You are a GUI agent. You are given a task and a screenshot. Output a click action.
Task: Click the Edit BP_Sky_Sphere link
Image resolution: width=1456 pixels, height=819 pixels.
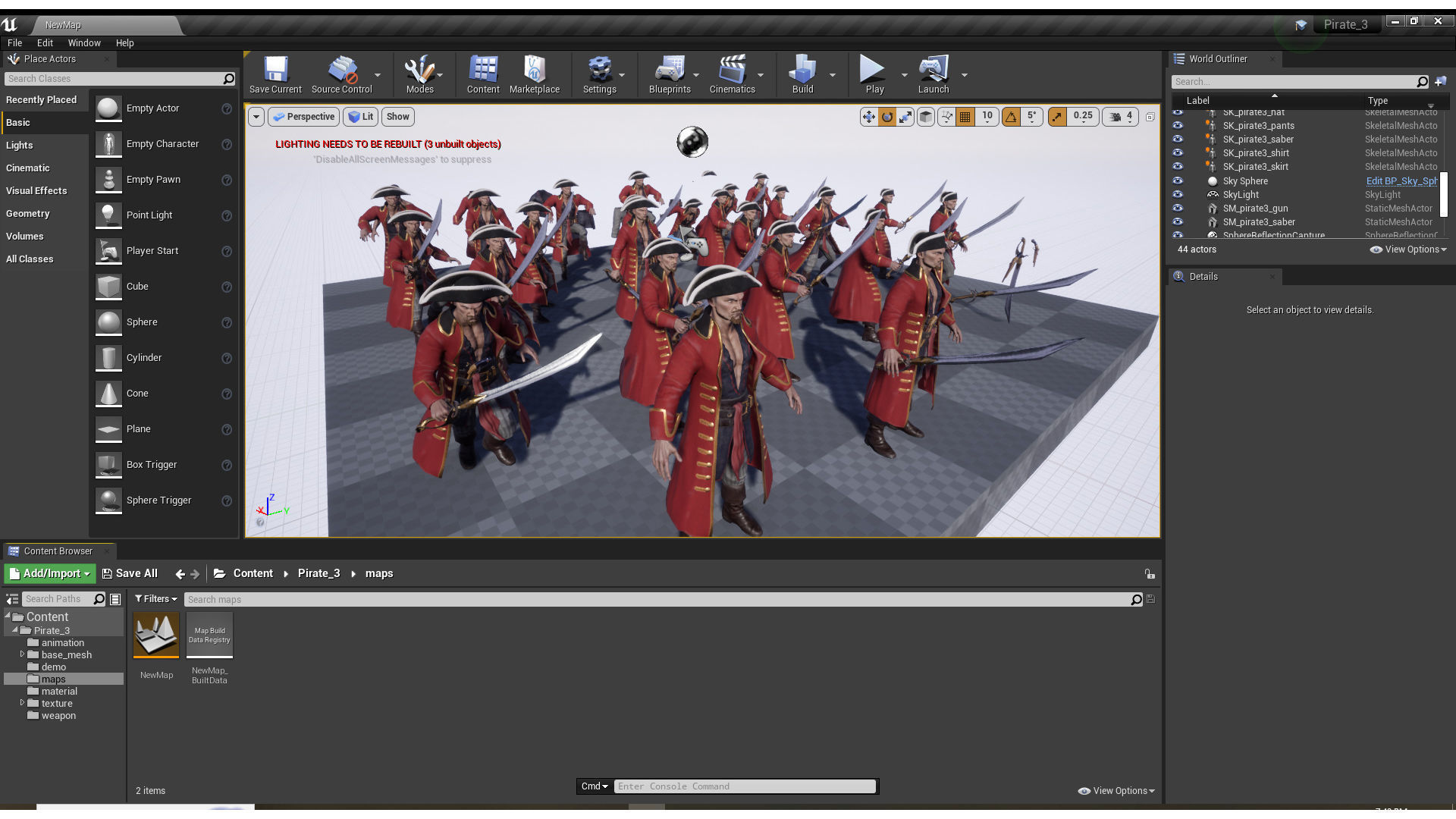pyautogui.click(x=1401, y=181)
